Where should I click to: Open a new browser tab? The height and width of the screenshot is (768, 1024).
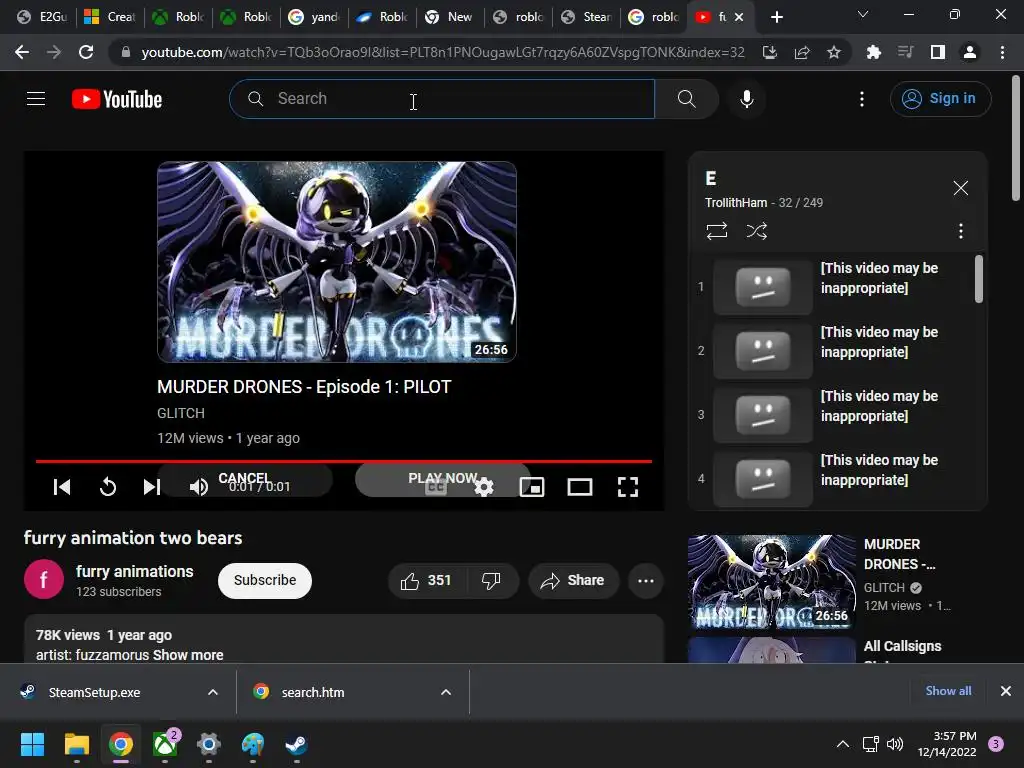coord(776,17)
